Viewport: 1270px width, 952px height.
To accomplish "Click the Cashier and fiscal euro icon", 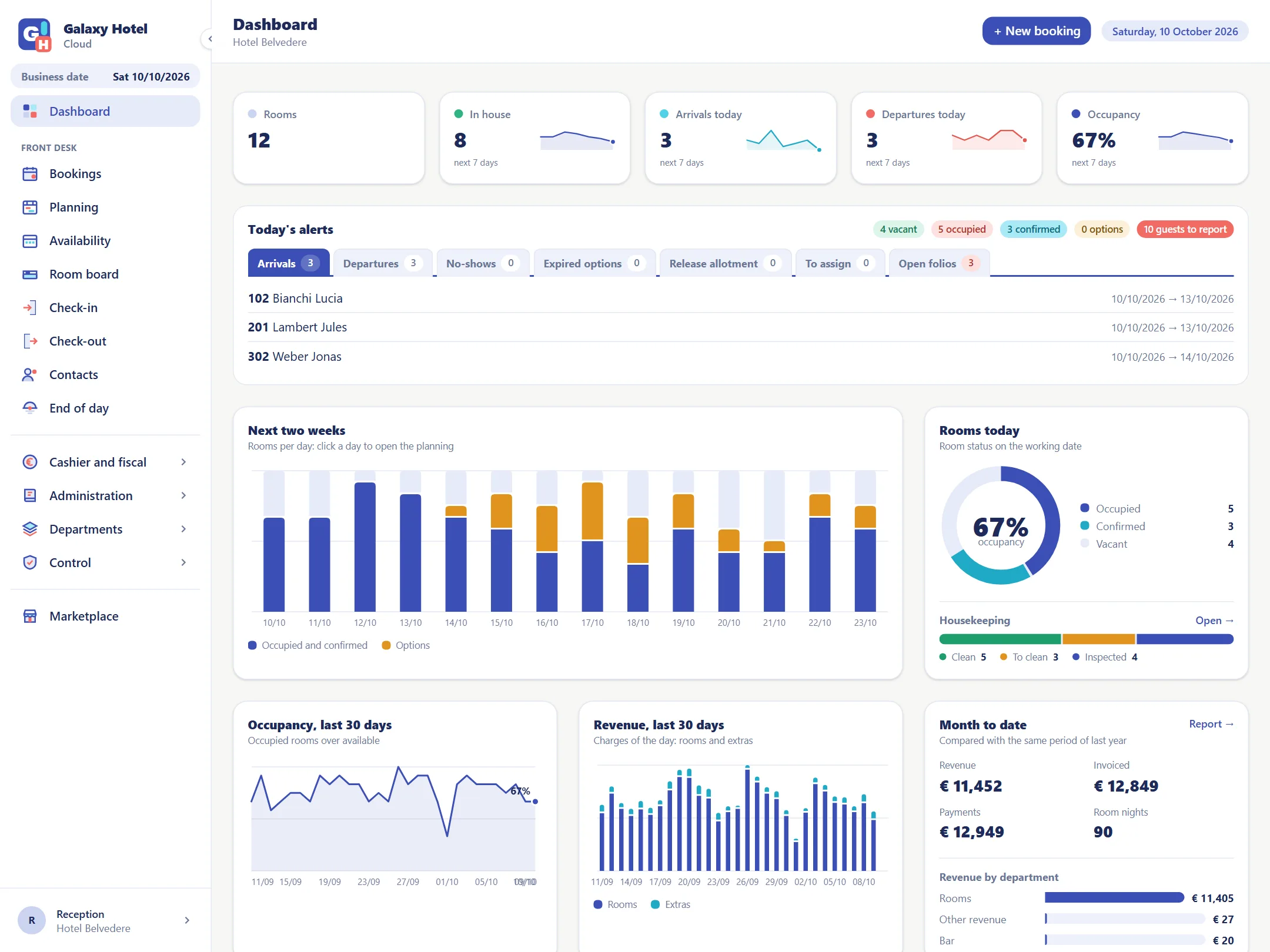I will point(30,462).
